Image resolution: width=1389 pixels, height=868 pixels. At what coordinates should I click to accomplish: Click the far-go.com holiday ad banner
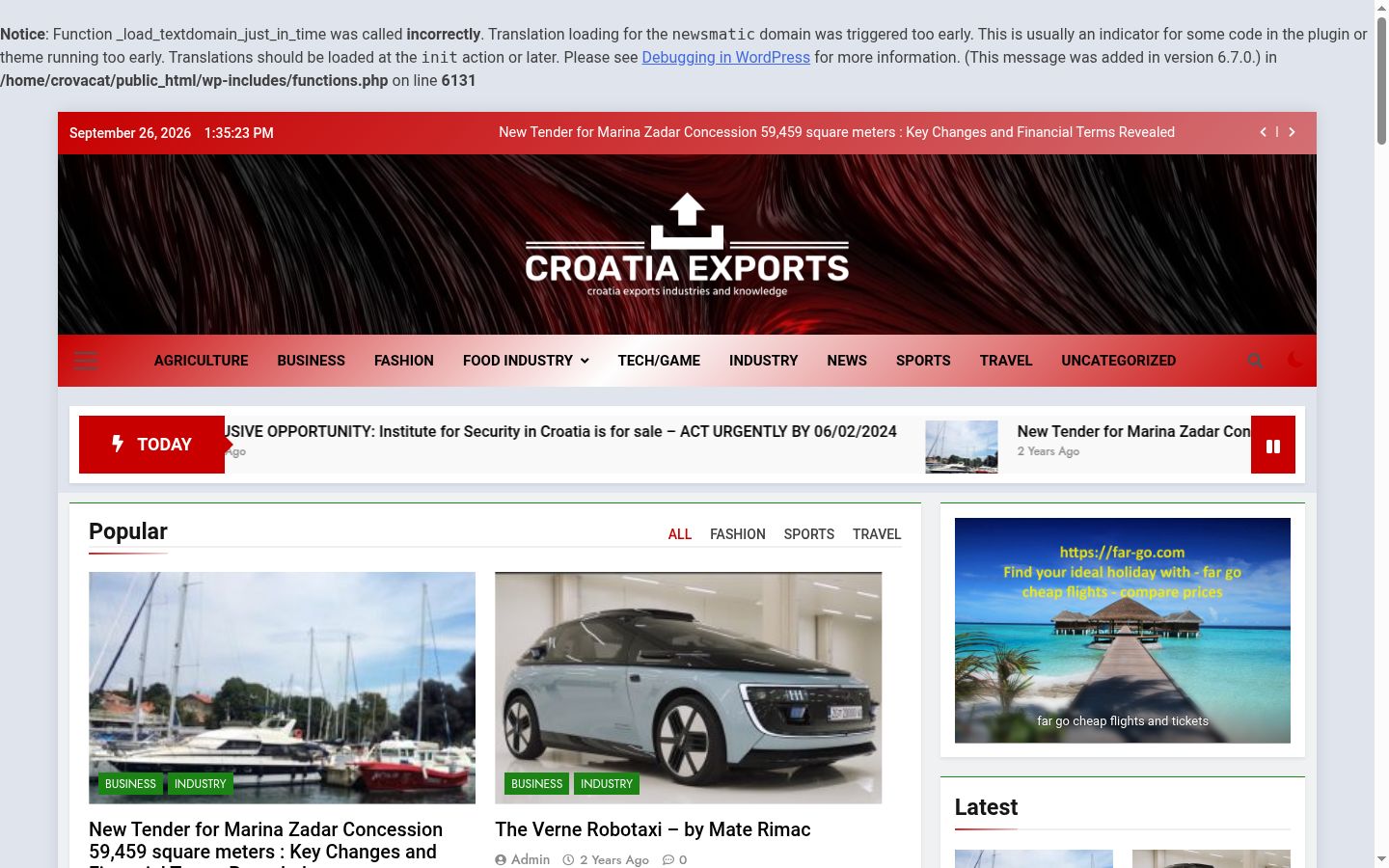point(1123,631)
